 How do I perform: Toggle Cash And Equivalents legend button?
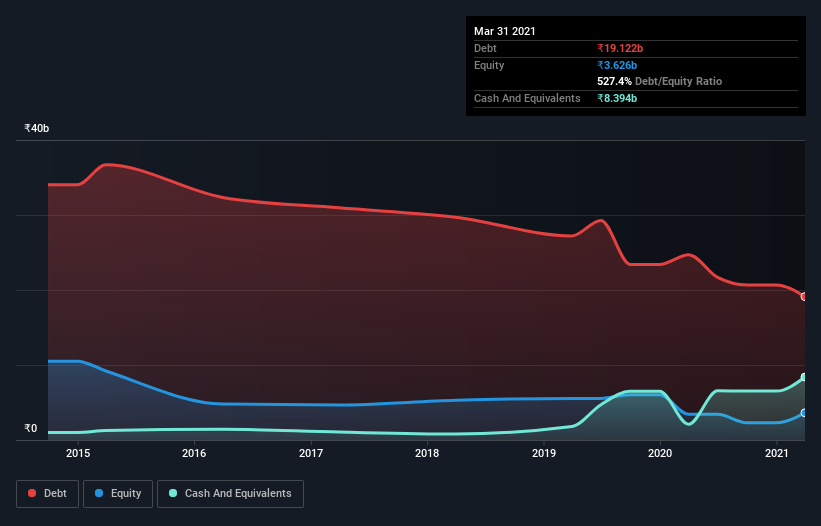[x=230, y=494]
